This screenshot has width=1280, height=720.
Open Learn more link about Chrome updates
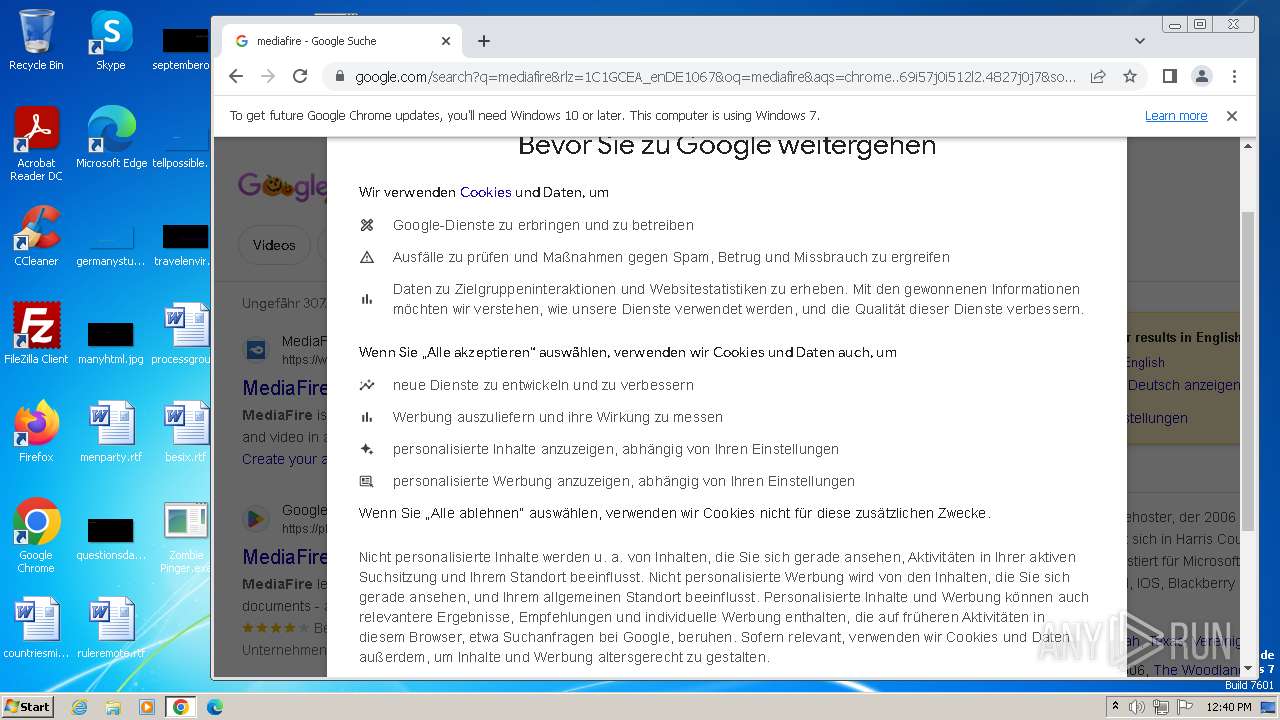click(1176, 116)
